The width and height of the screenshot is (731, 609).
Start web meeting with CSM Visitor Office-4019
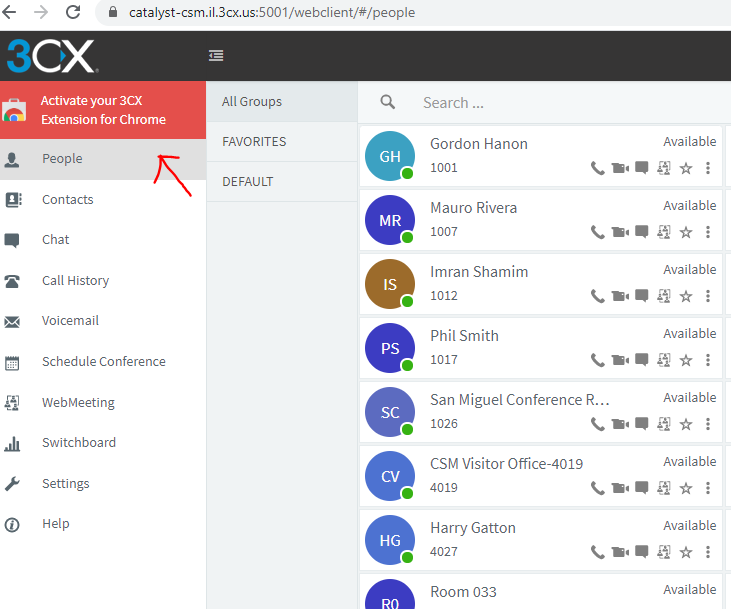(664, 488)
